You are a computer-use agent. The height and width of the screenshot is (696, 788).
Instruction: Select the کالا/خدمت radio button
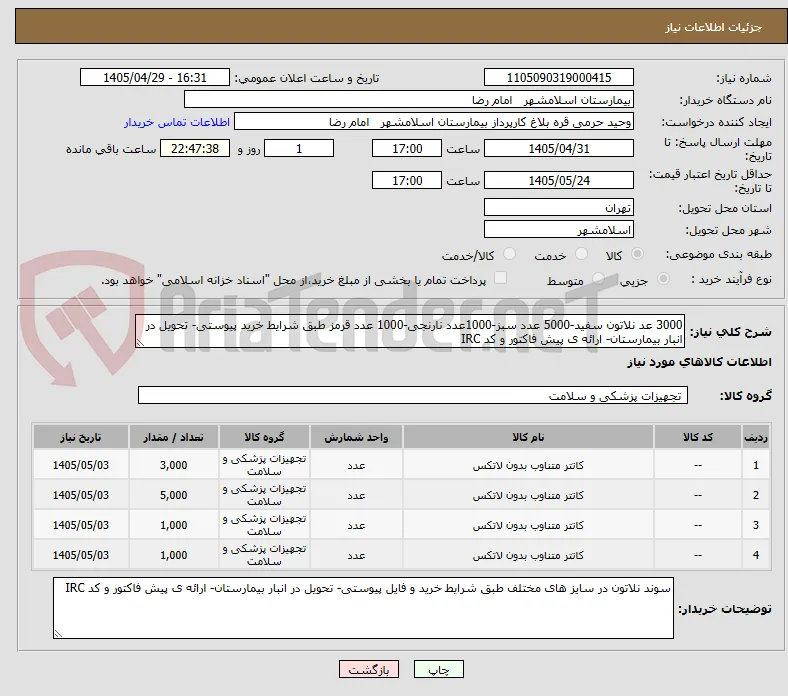[510, 254]
